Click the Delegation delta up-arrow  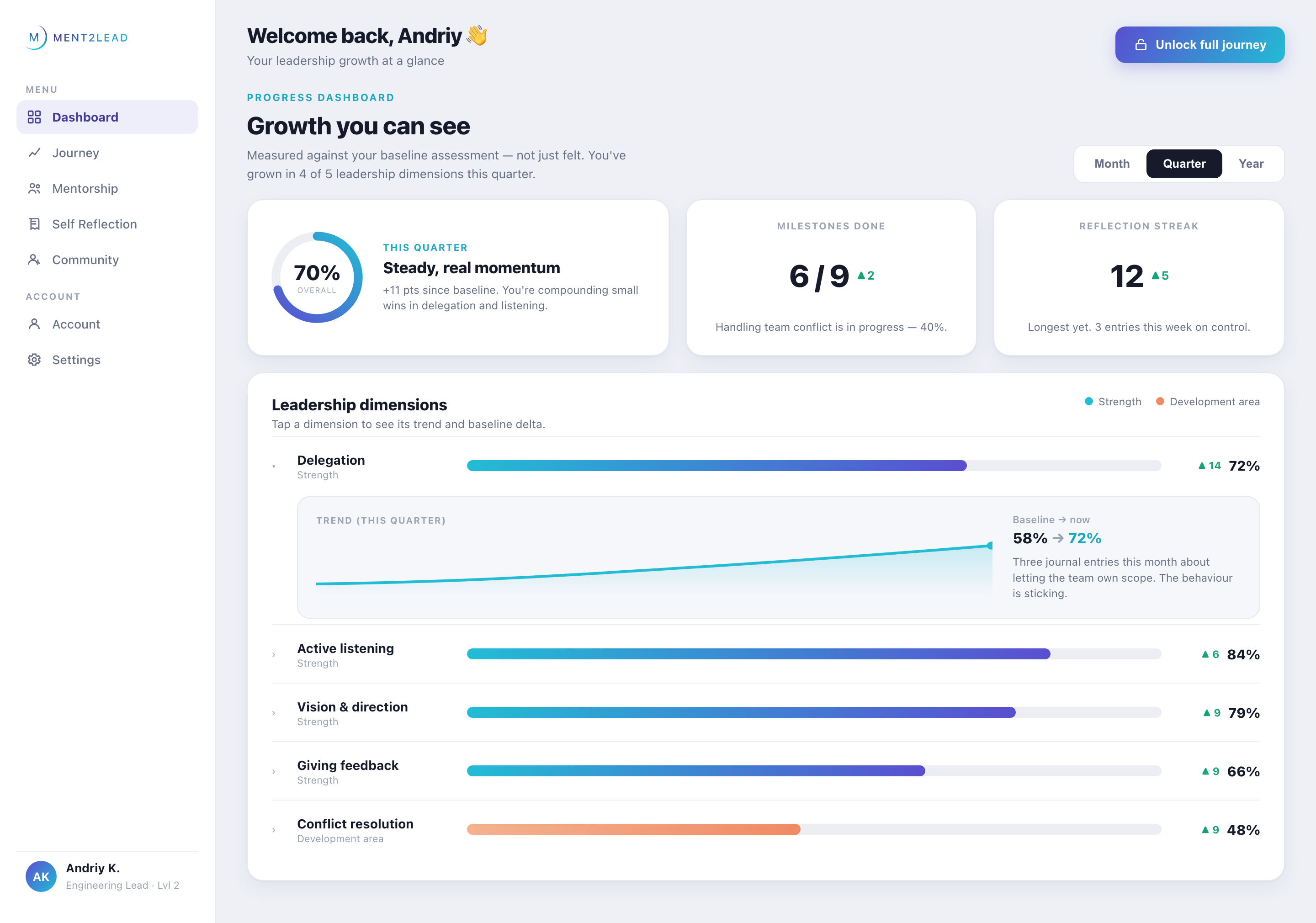tap(1202, 466)
